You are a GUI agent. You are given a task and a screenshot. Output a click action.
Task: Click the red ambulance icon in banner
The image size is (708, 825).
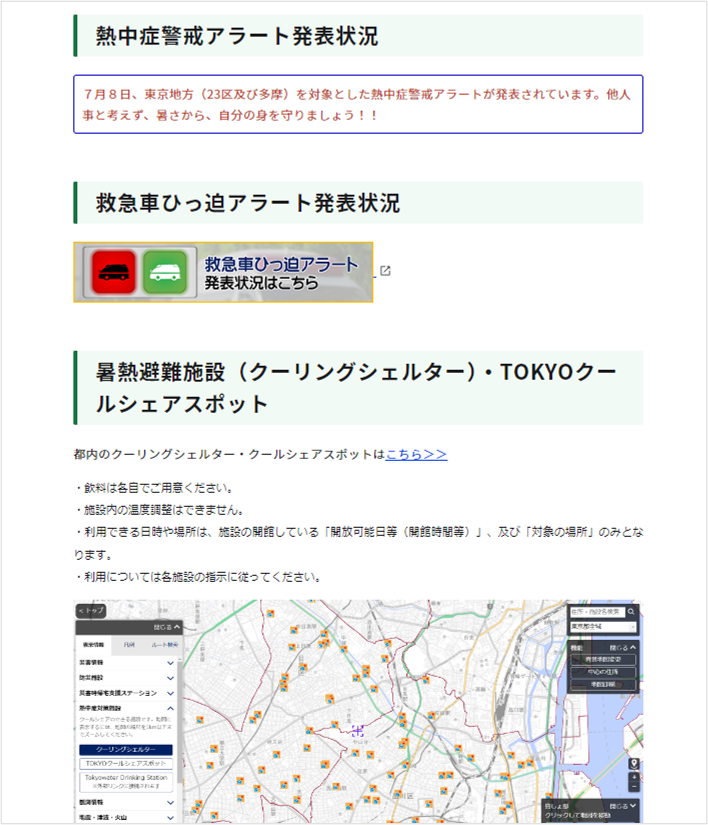114,272
